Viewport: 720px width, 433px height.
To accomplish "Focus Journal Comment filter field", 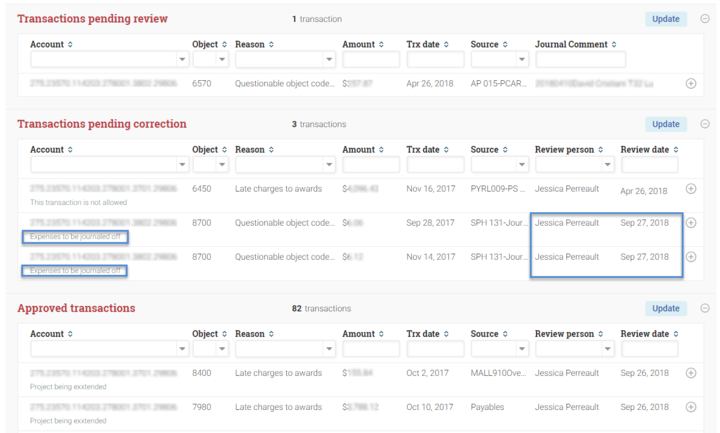I will pyautogui.click(x=580, y=59).
